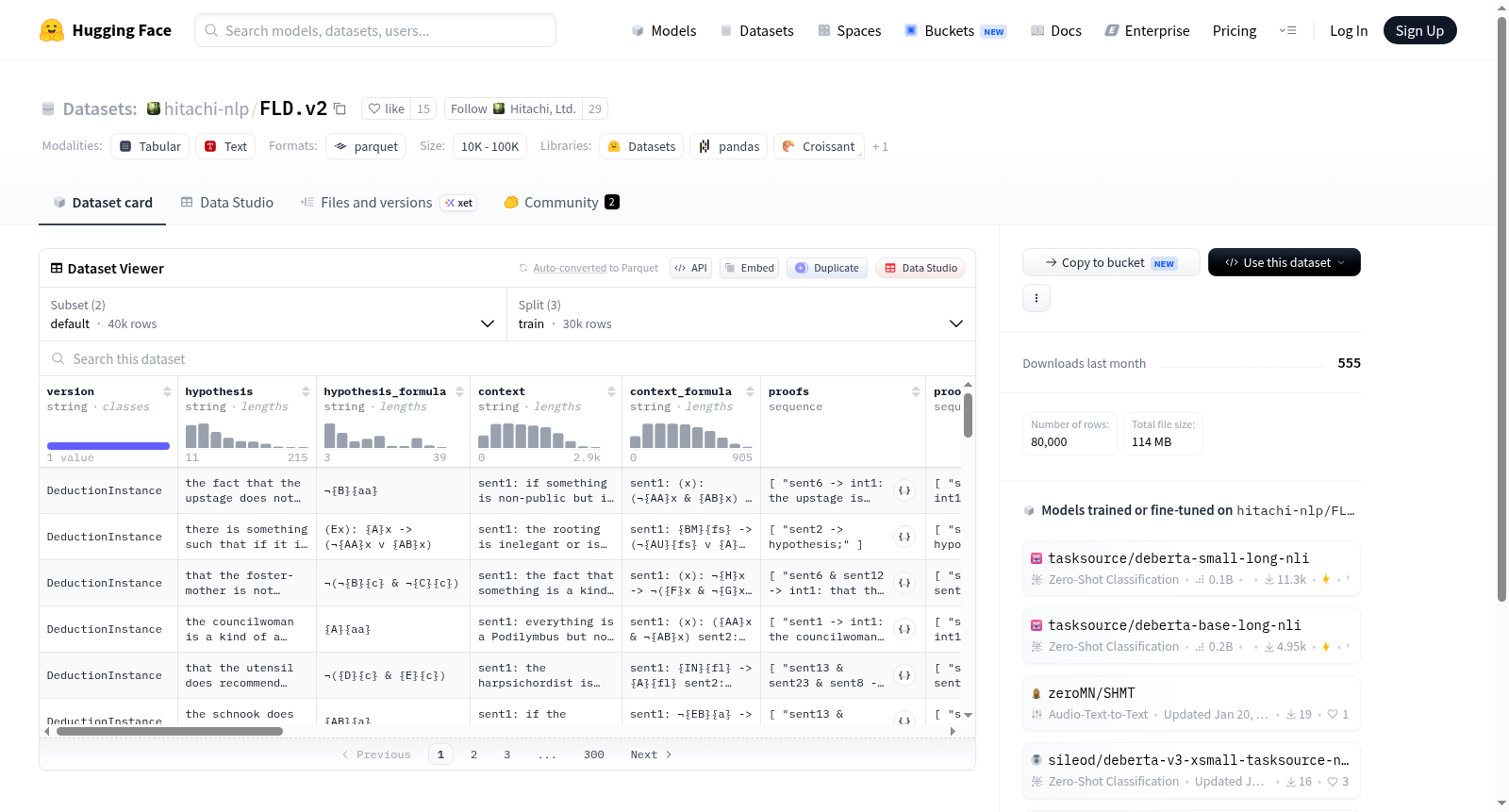Go to page 300 of the dataset
This screenshot has height=812, width=1509.
click(594, 754)
